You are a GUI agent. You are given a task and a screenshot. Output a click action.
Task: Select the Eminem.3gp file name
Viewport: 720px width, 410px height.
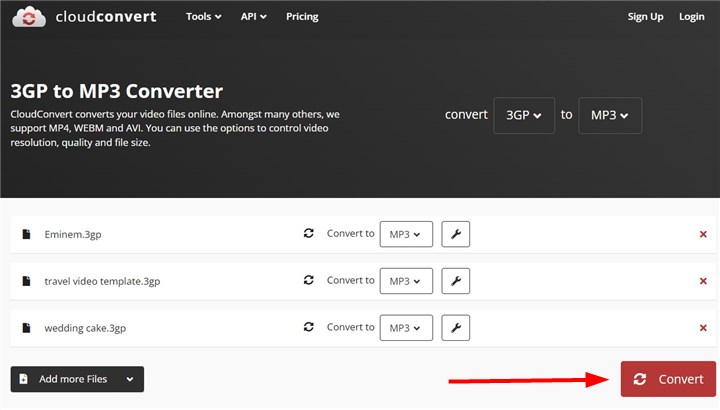coord(73,235)
